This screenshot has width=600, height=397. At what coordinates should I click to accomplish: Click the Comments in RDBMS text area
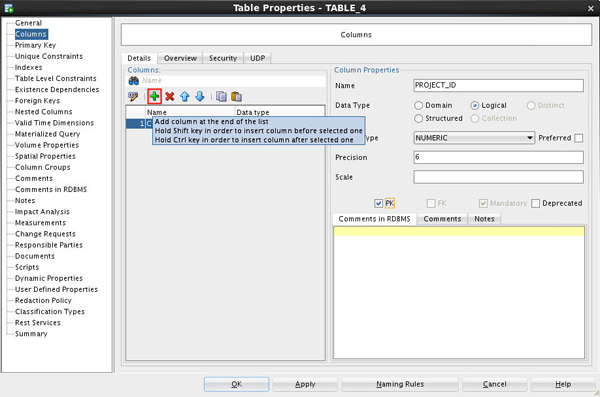pyautogui.click(x=459, y=292)
